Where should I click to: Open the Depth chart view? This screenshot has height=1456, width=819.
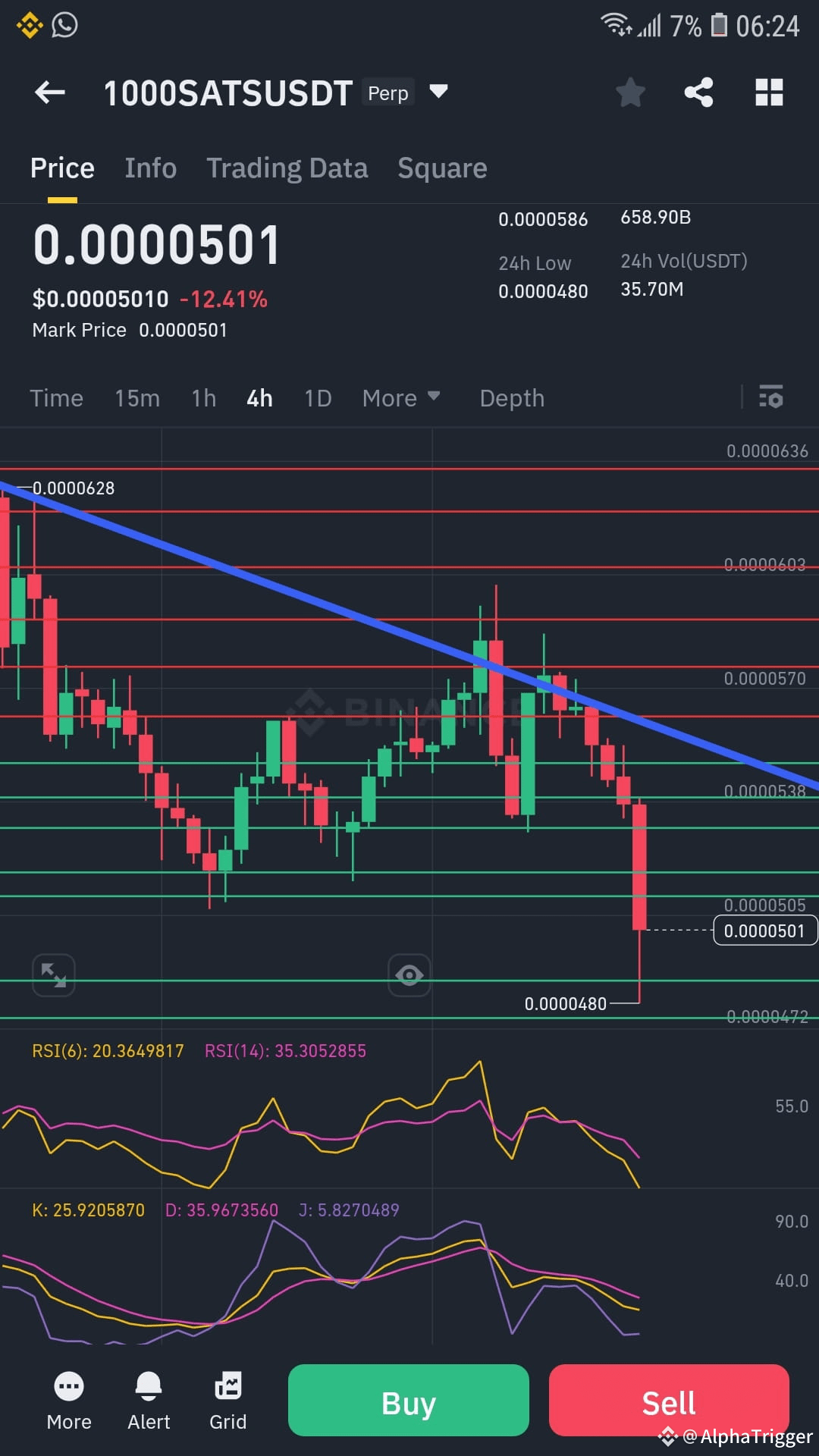click(x=512, y=398)
